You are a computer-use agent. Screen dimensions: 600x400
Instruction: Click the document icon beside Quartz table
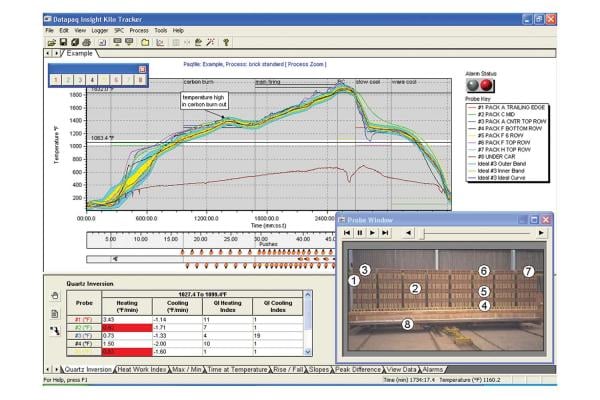click(55, 312)
